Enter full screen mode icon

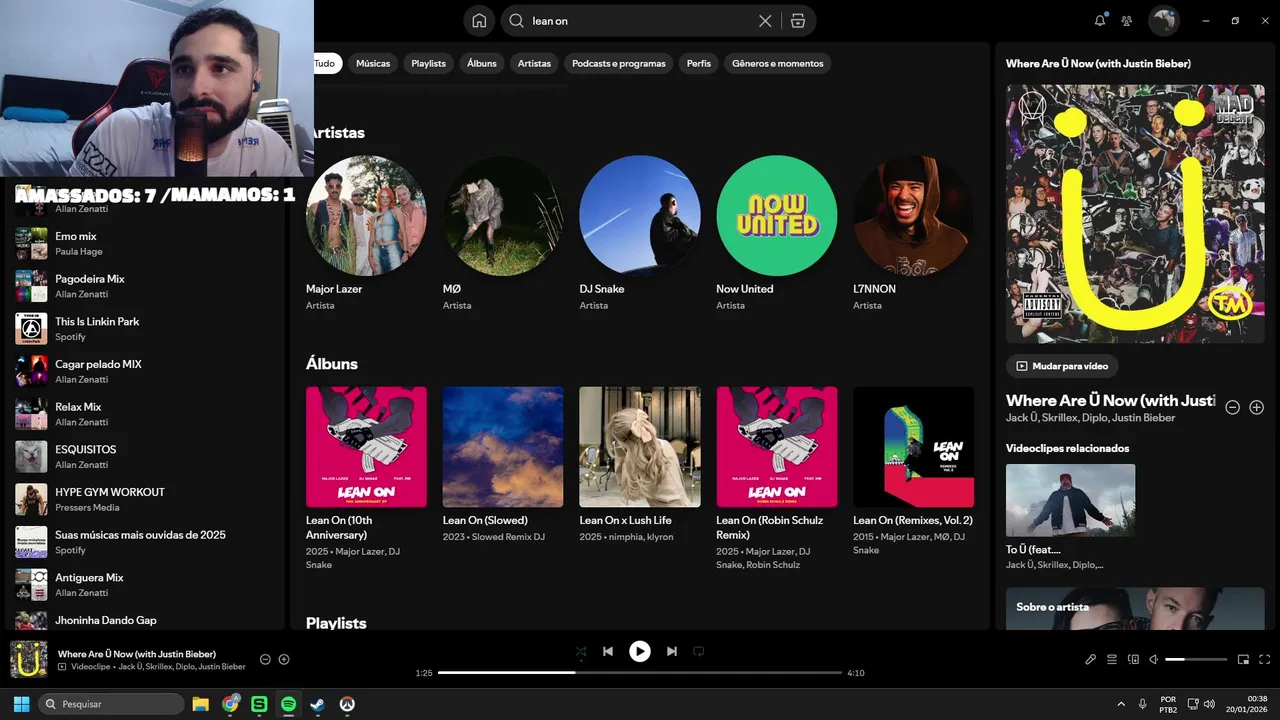pyautogui.click(x=1265, y=659)
